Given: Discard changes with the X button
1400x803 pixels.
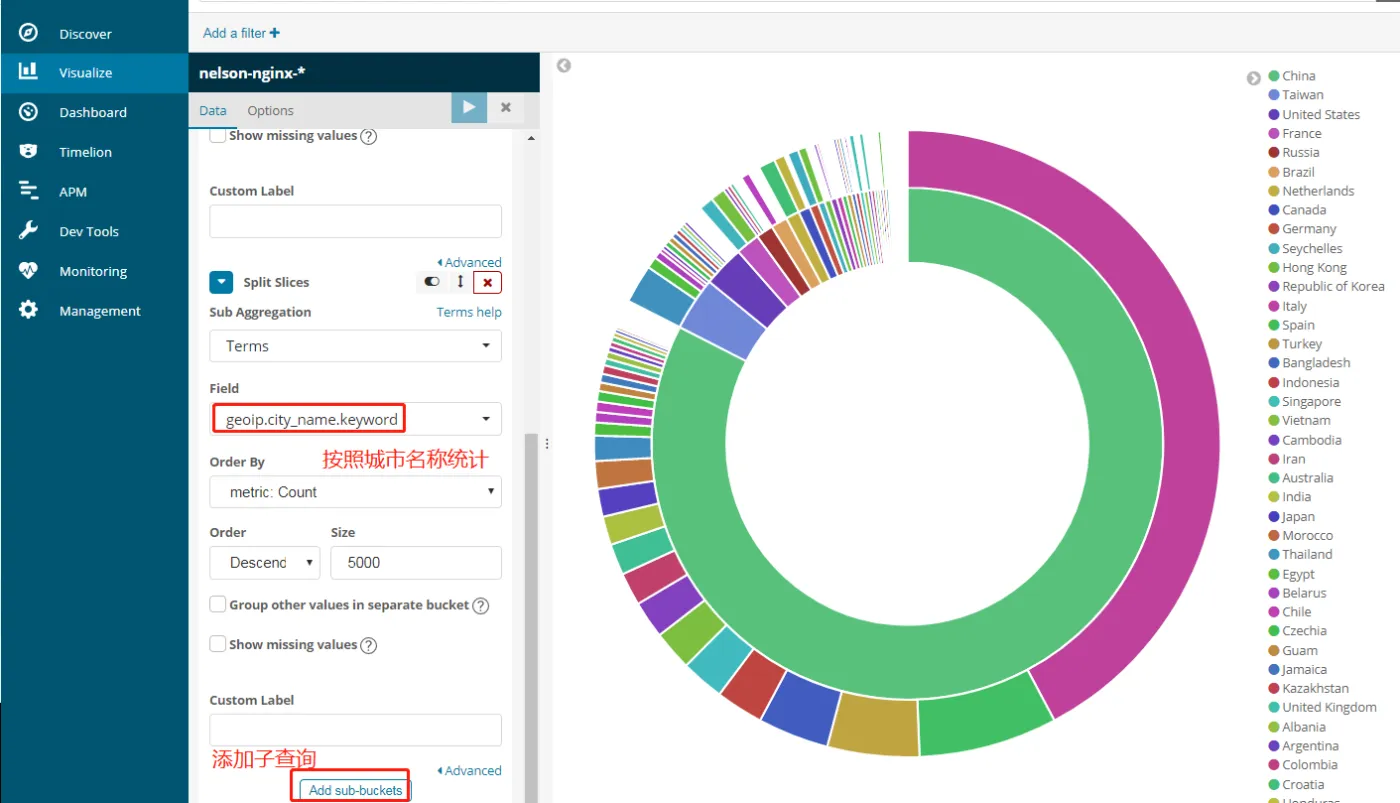Looking at the screenshot, I should pyautogui.click(x=506, y=107).
